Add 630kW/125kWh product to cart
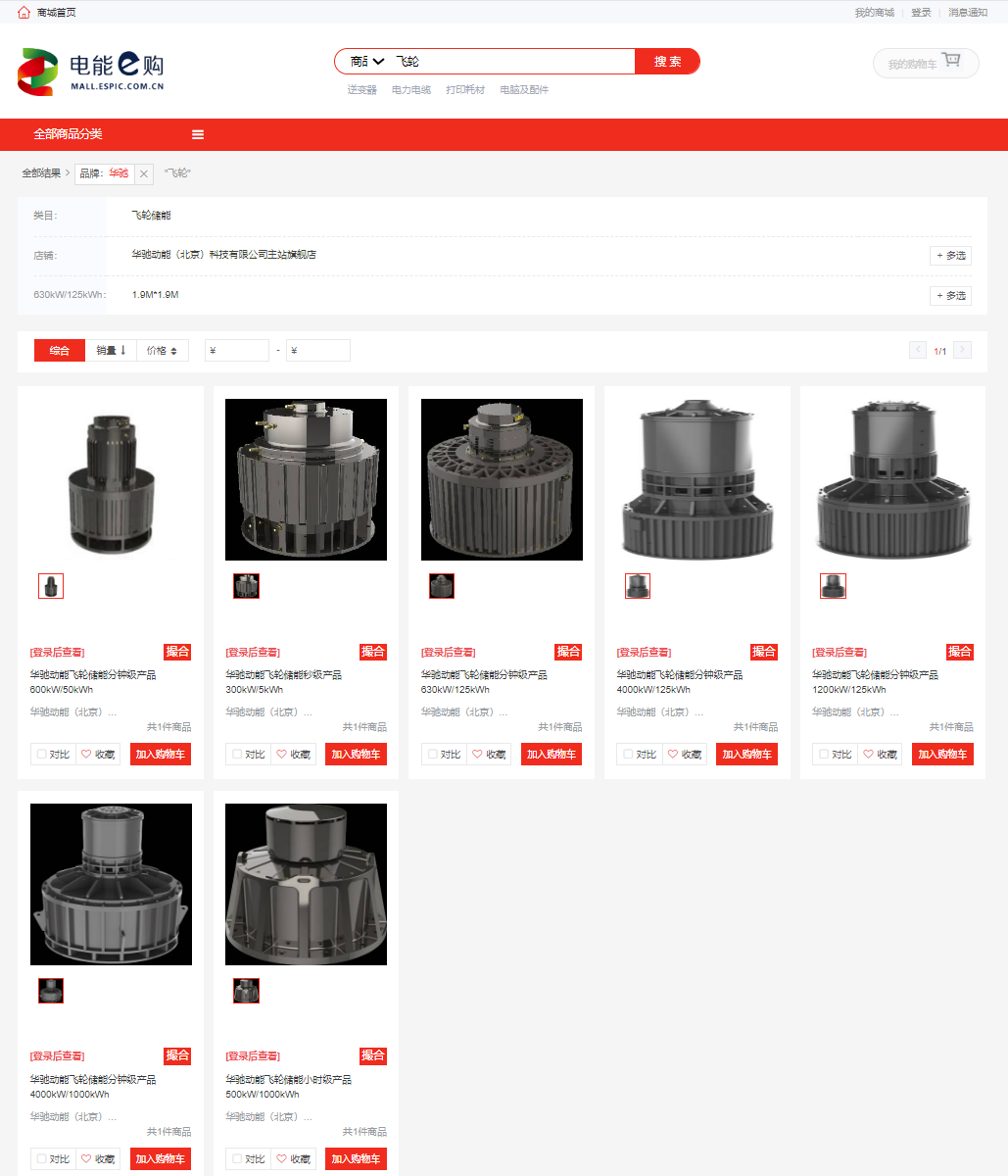This screenshot has height=1176, width=1008. click(552, 755)
